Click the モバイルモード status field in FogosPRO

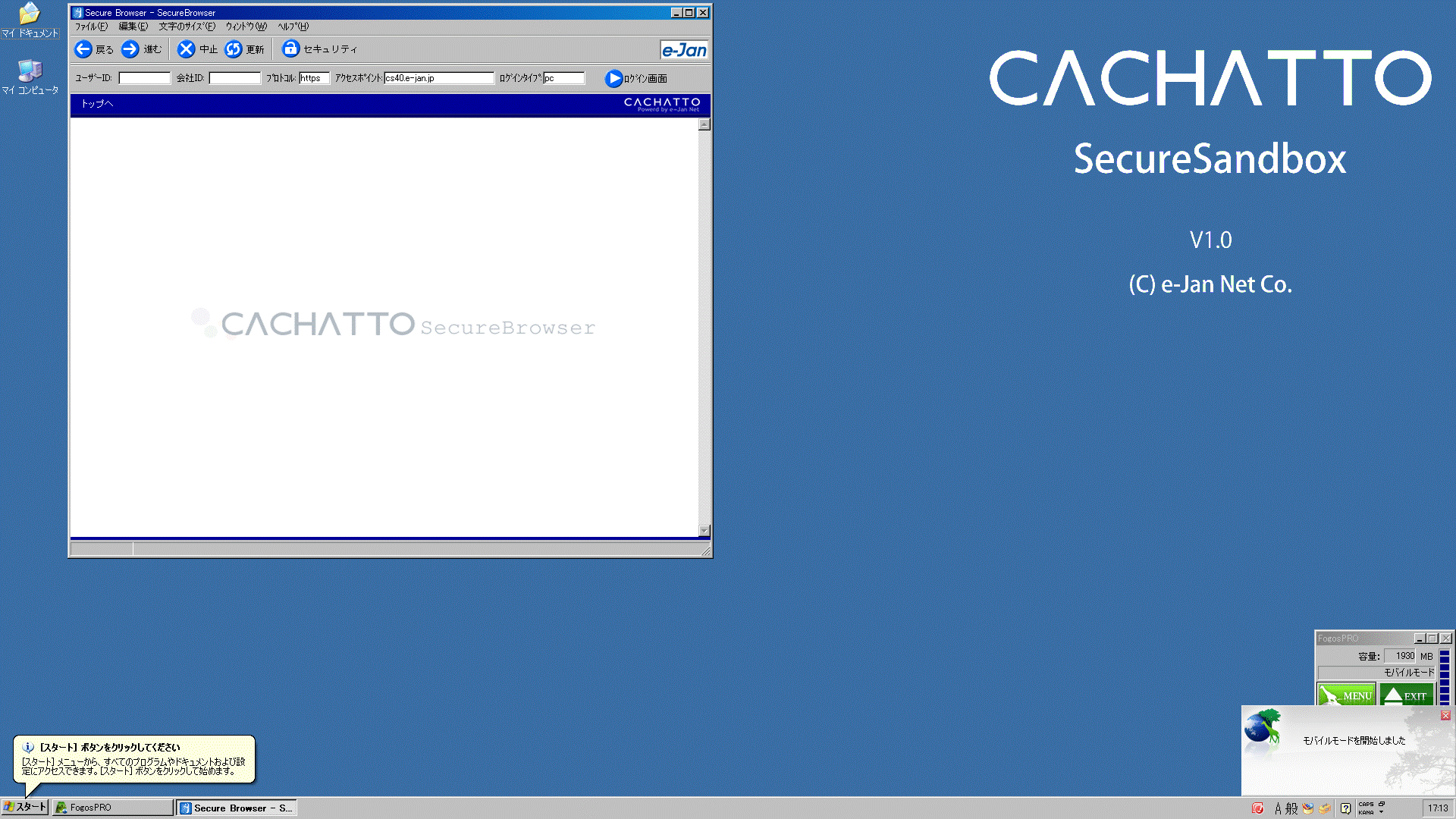(1376, 673)
